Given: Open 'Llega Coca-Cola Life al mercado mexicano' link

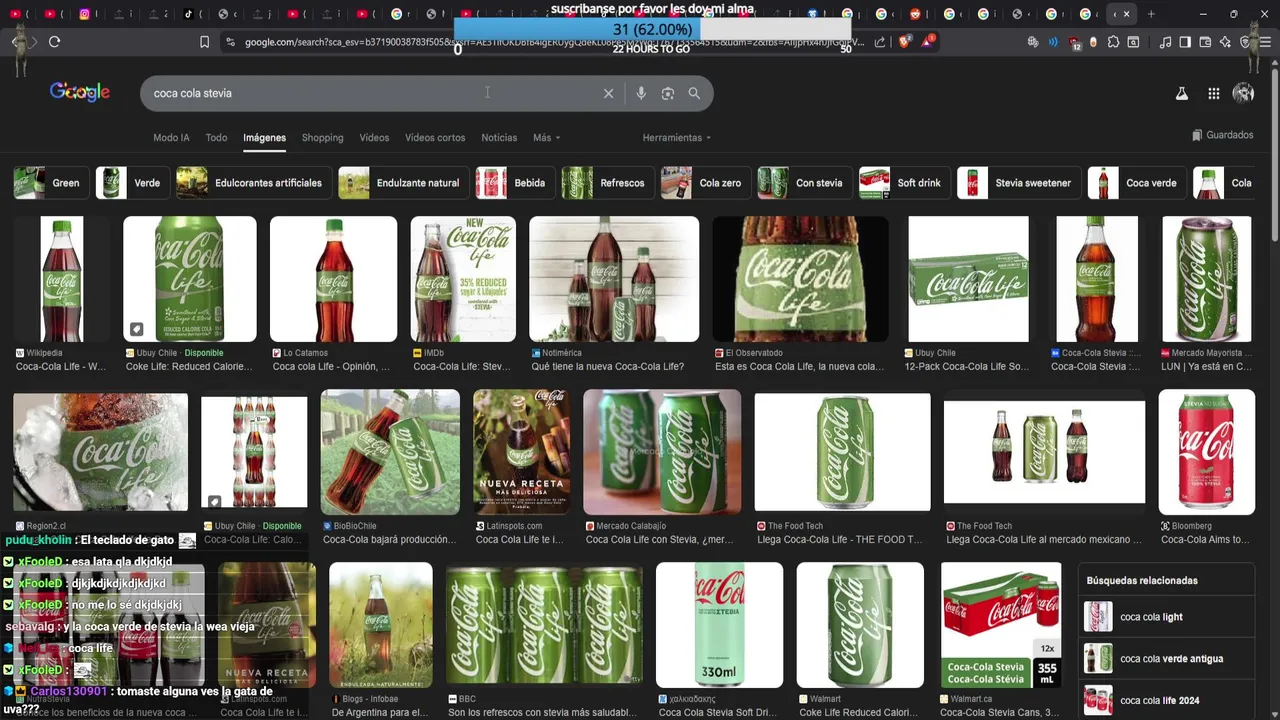Looking at the screenshot, I should tap(1043, 540).
